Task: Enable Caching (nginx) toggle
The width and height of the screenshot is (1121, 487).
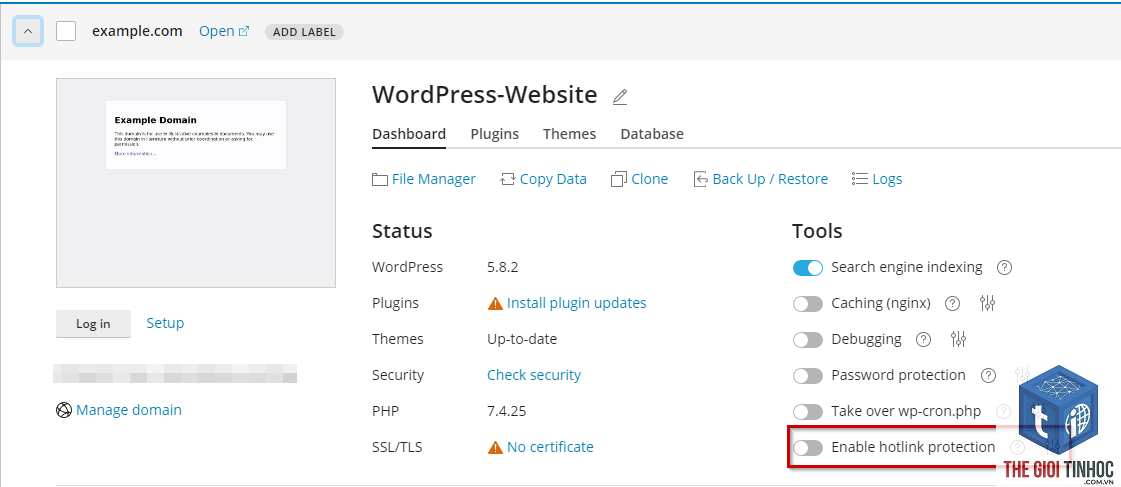Action: point(808,304)
